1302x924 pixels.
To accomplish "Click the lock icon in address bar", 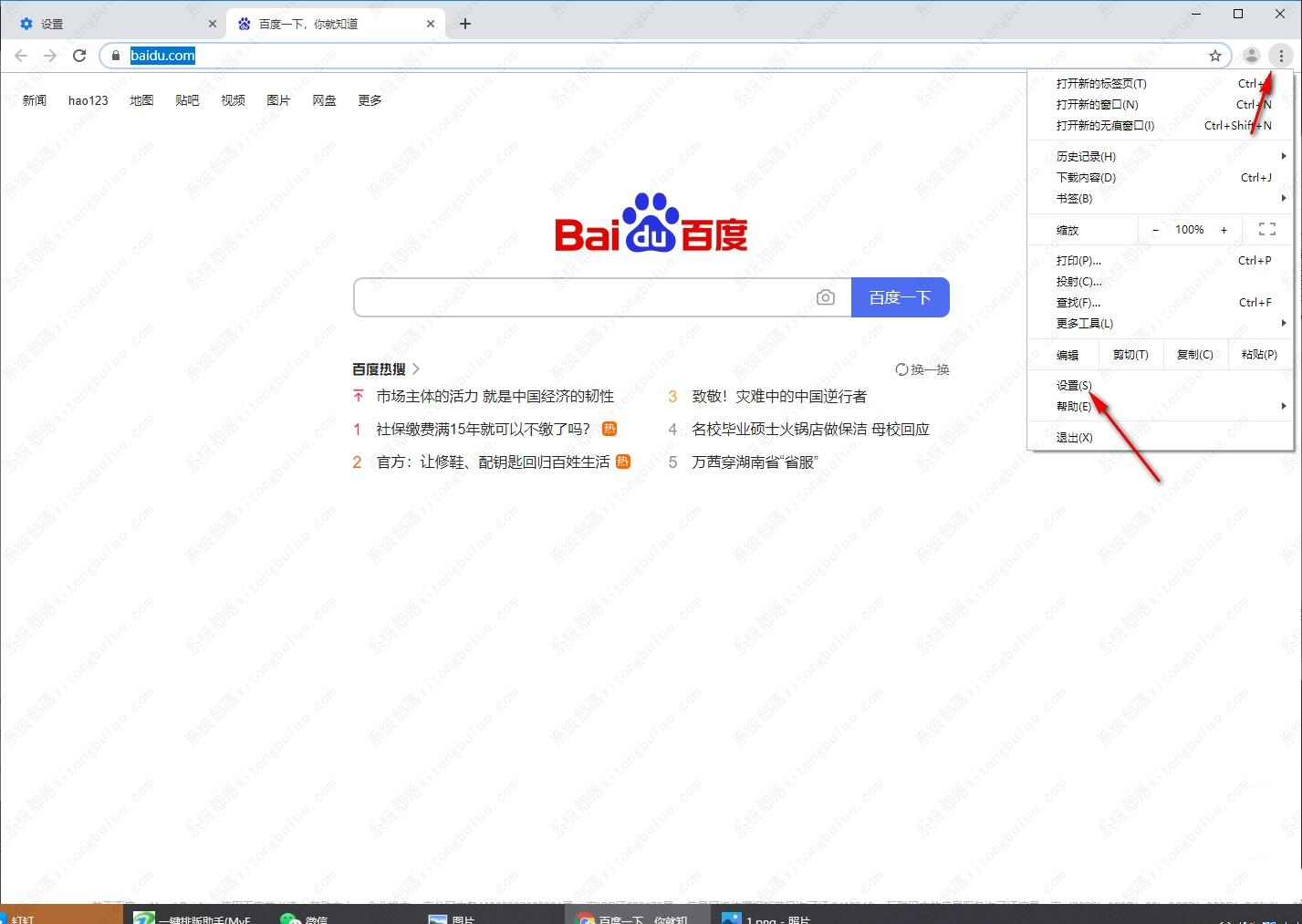I will [115, 56].
